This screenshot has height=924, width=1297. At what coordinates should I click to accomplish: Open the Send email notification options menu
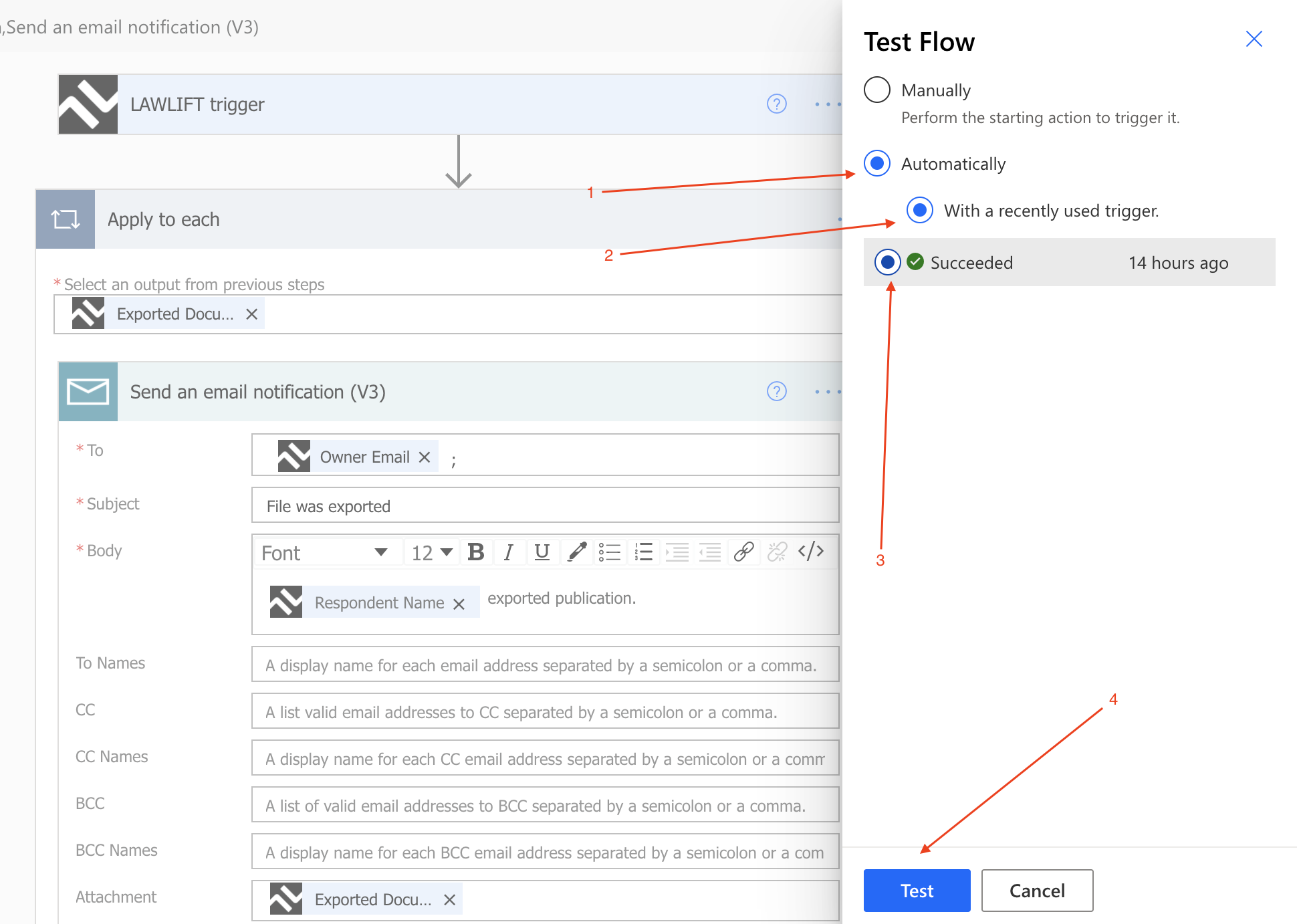pyautogui.click(x=827, y=392)
